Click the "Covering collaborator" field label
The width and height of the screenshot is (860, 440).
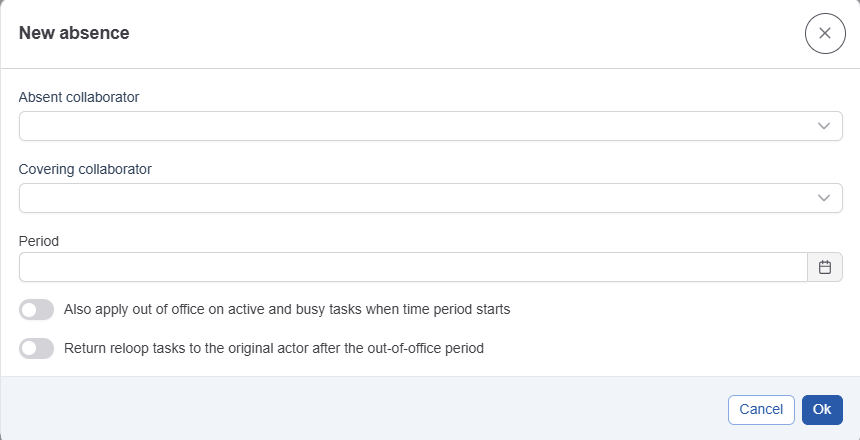85,169
